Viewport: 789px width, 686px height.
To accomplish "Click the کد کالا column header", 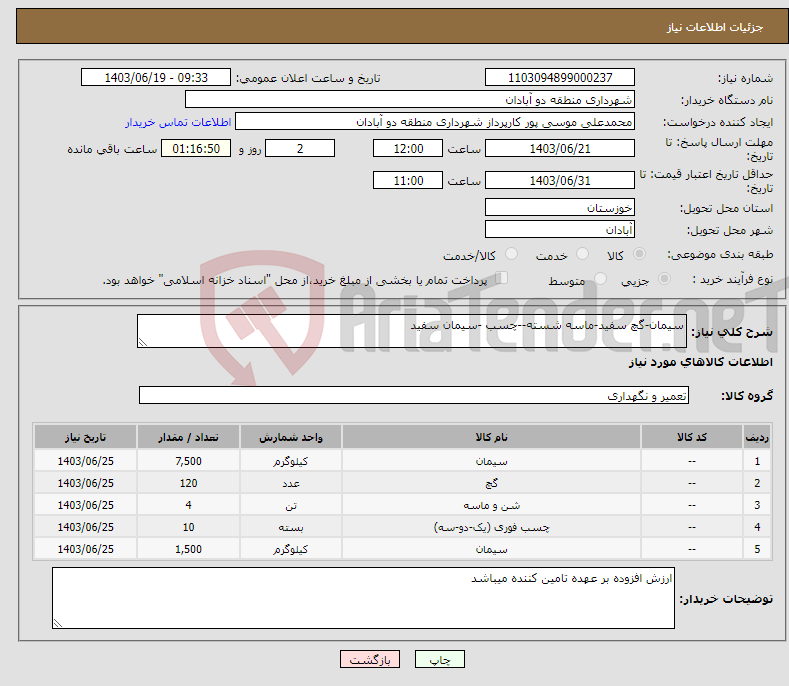I will pyautogui.click(x=692, y=437).
